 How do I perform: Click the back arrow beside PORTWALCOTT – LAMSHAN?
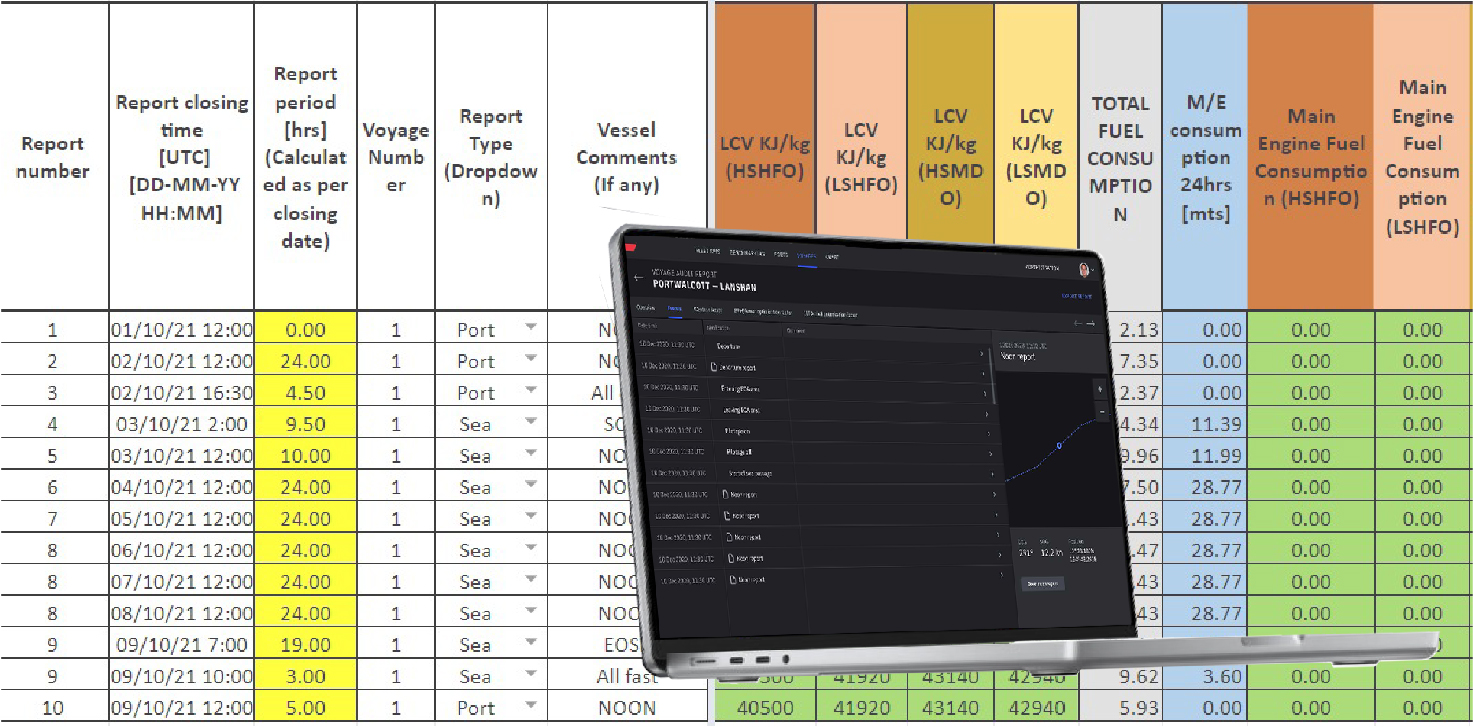[637, 276]
